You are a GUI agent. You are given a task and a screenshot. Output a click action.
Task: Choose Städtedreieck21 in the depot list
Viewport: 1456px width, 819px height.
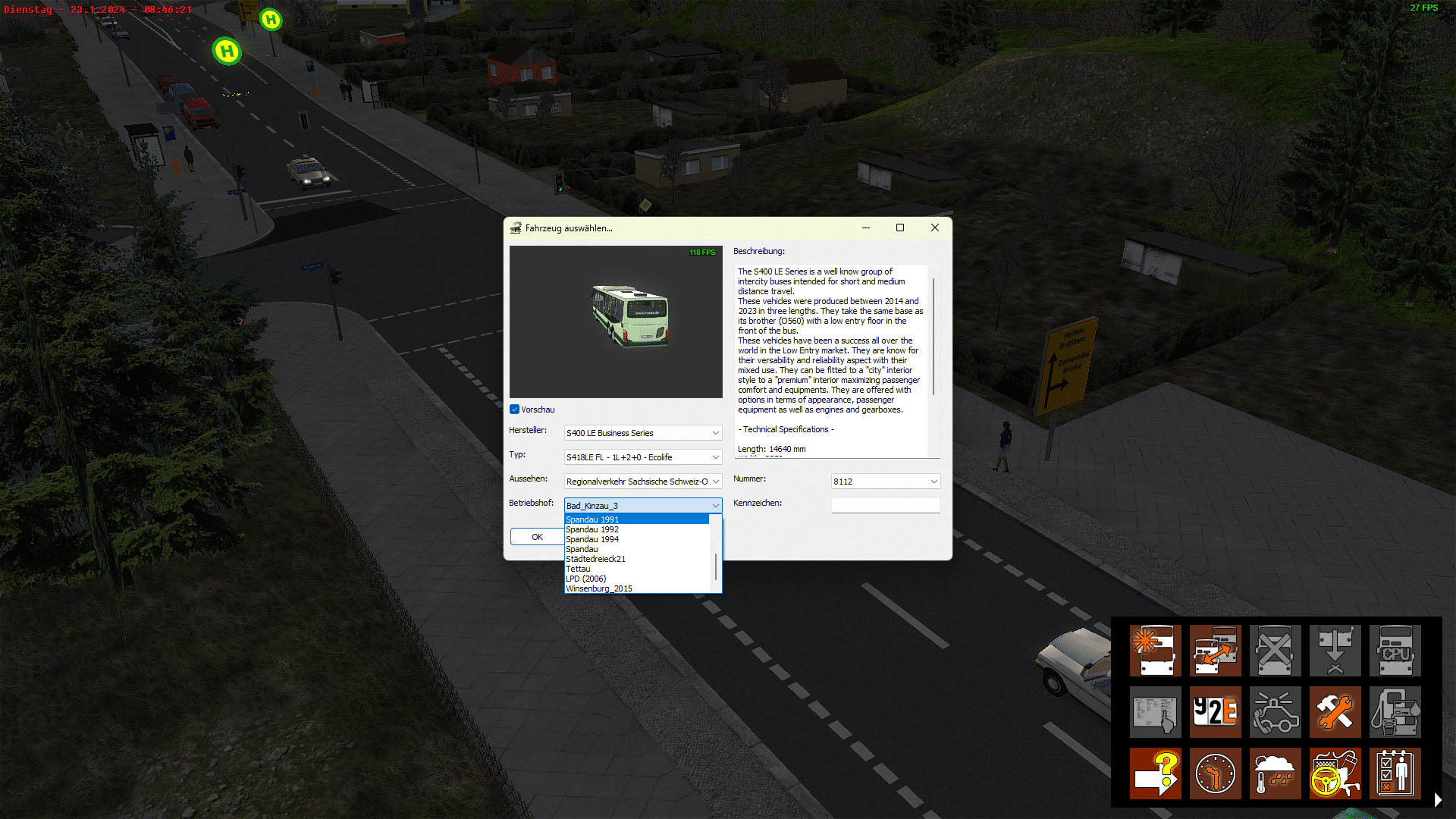[596, 559]
